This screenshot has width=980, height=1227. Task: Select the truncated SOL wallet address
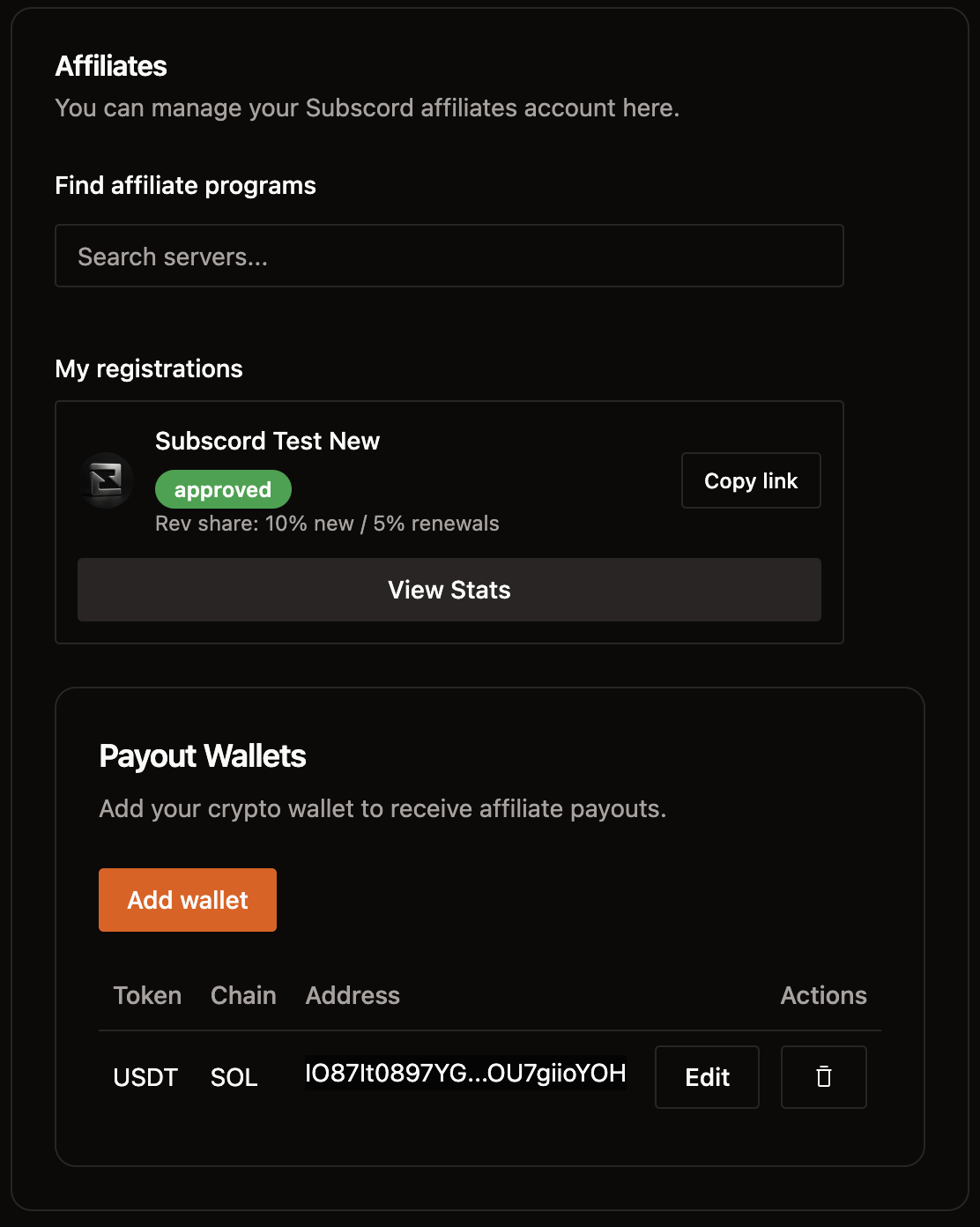464,1074
